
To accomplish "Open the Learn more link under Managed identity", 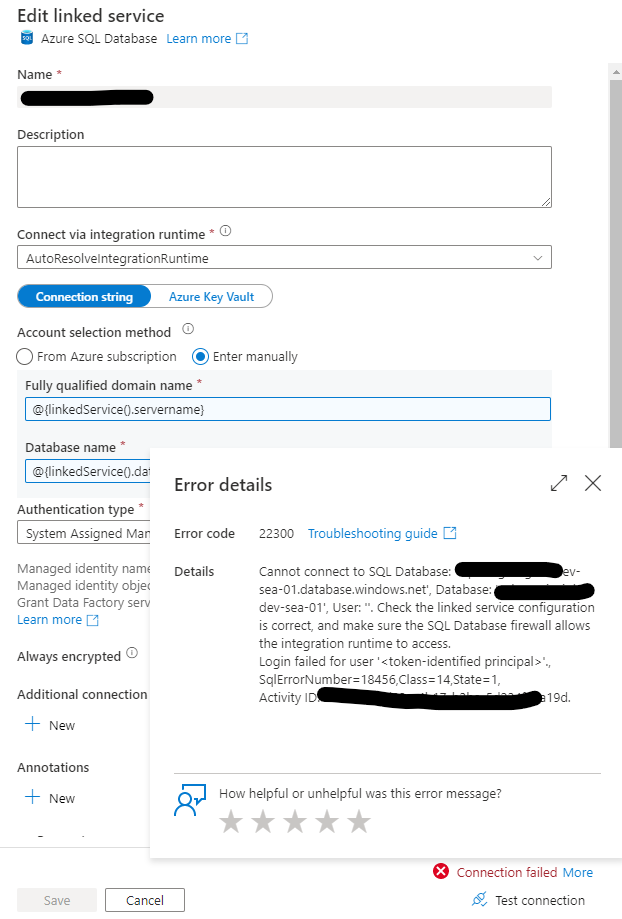I will point(50,620).
